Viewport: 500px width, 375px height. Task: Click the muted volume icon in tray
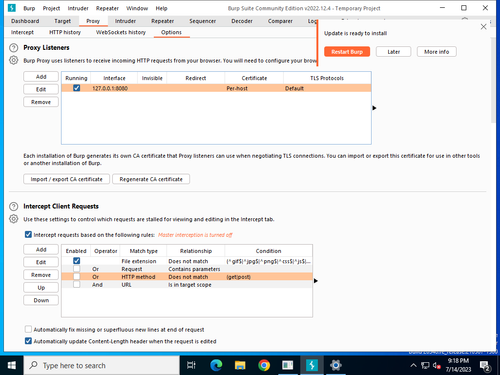pyautogui.click(x=436, y=366)
